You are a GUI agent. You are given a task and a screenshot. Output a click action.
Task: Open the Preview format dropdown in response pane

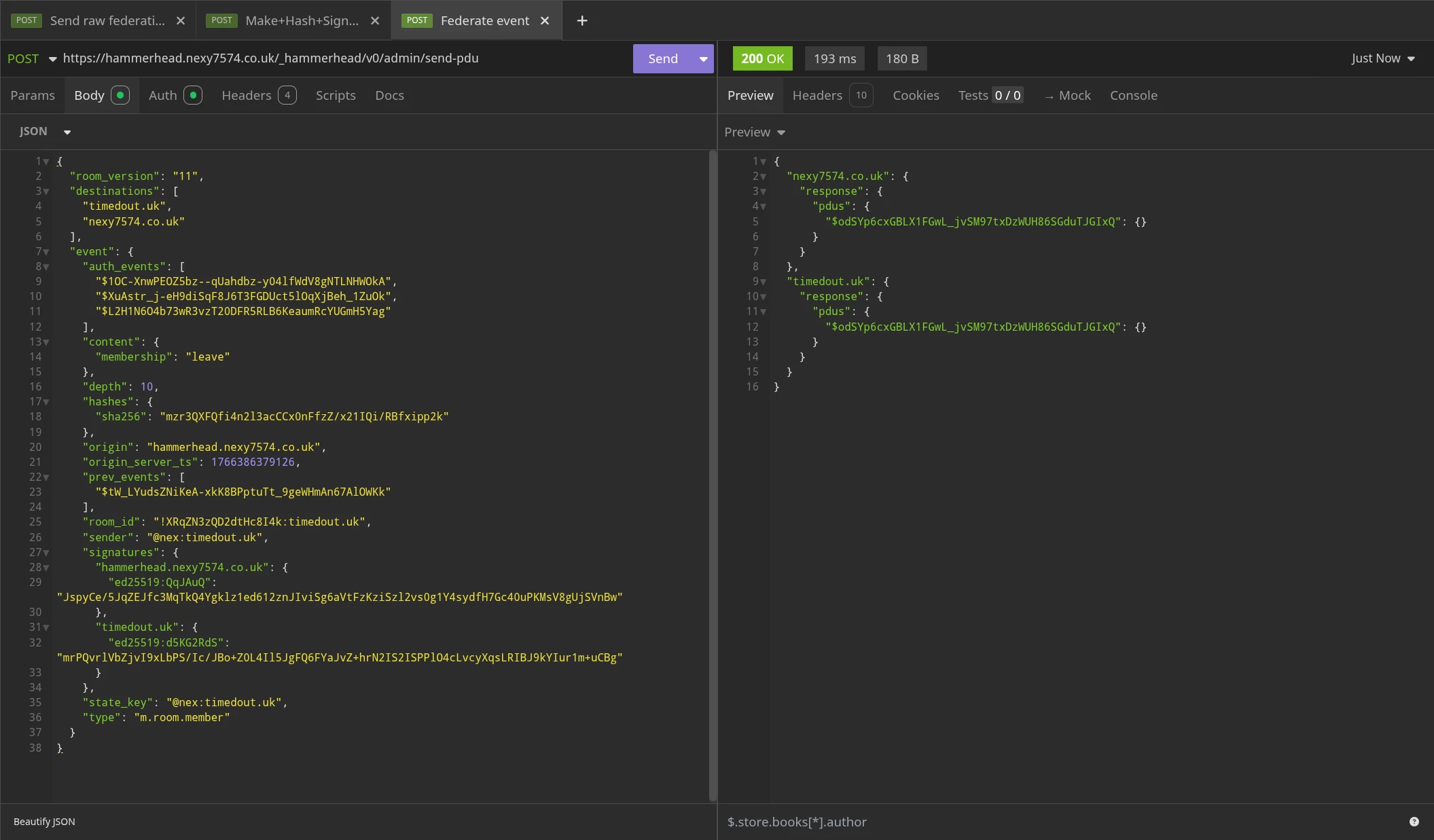coord(754,132)
